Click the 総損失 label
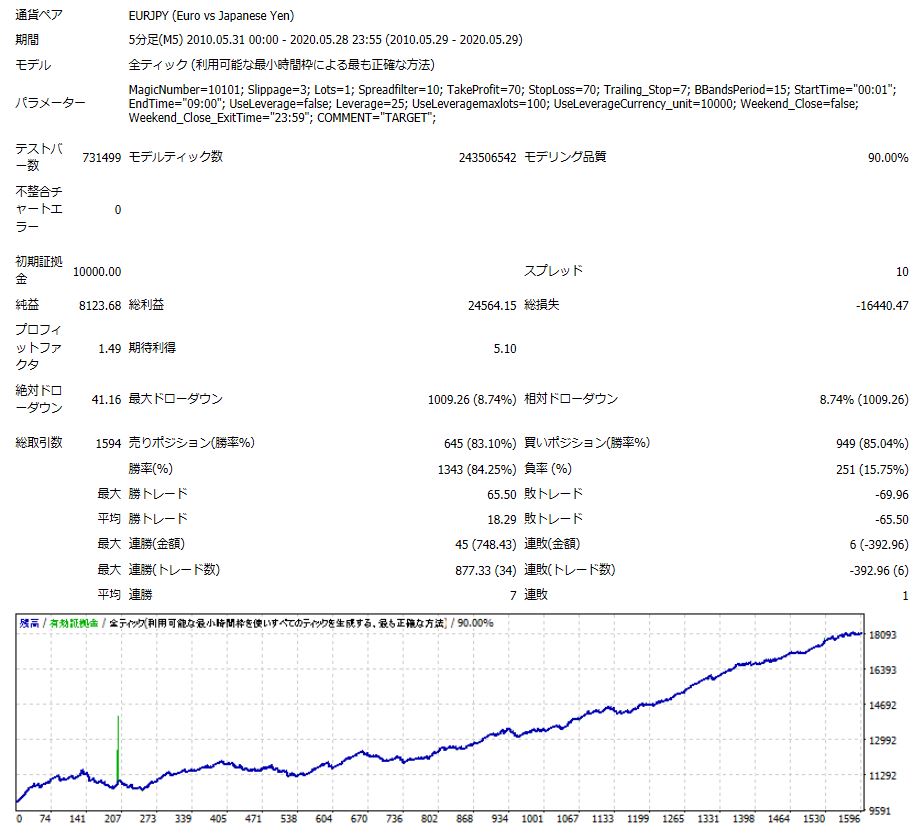The width and height of the screenshot is (922, 835). pos(542,305)
